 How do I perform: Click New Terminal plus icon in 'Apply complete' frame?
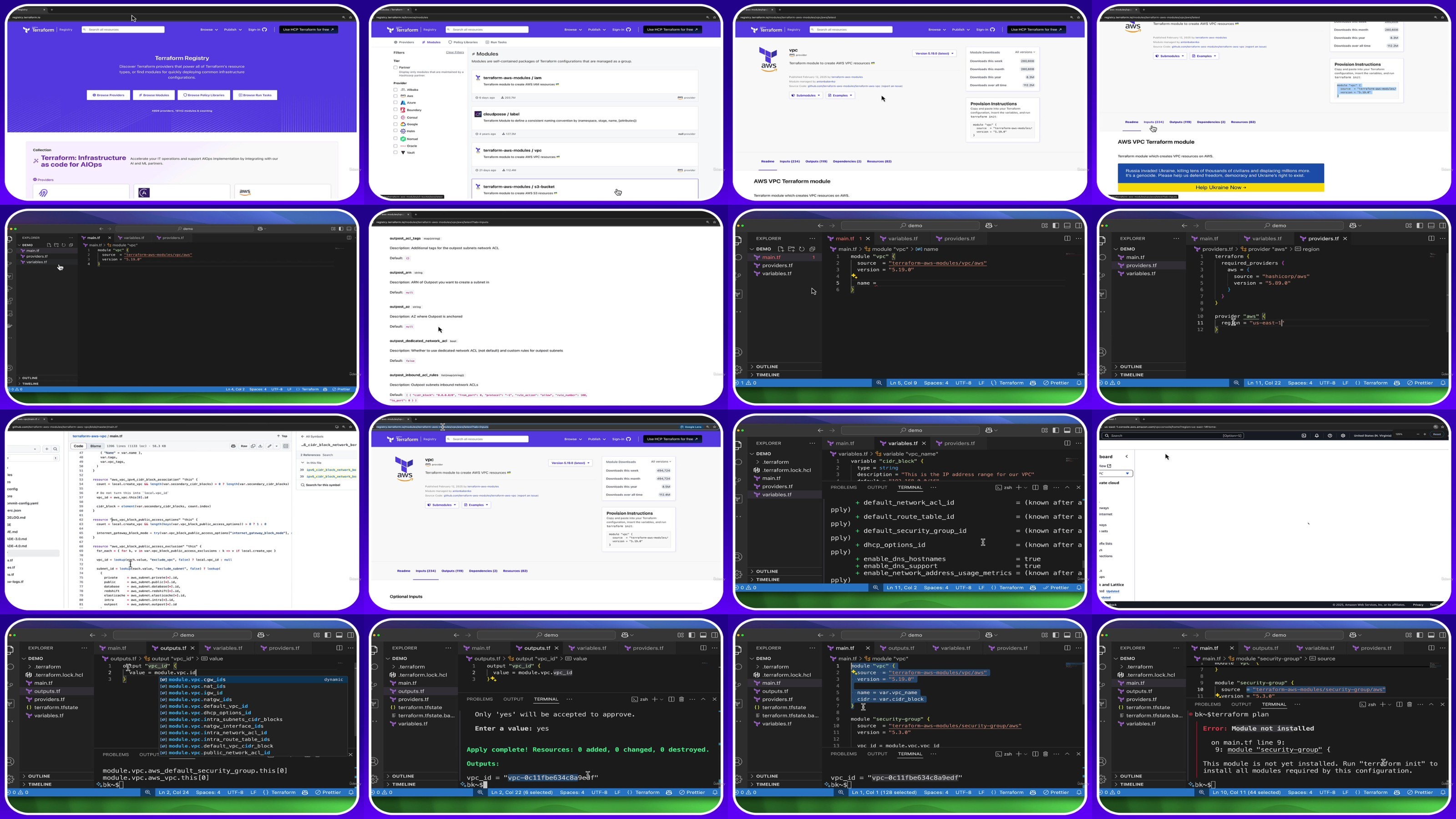tap(655, 698)
